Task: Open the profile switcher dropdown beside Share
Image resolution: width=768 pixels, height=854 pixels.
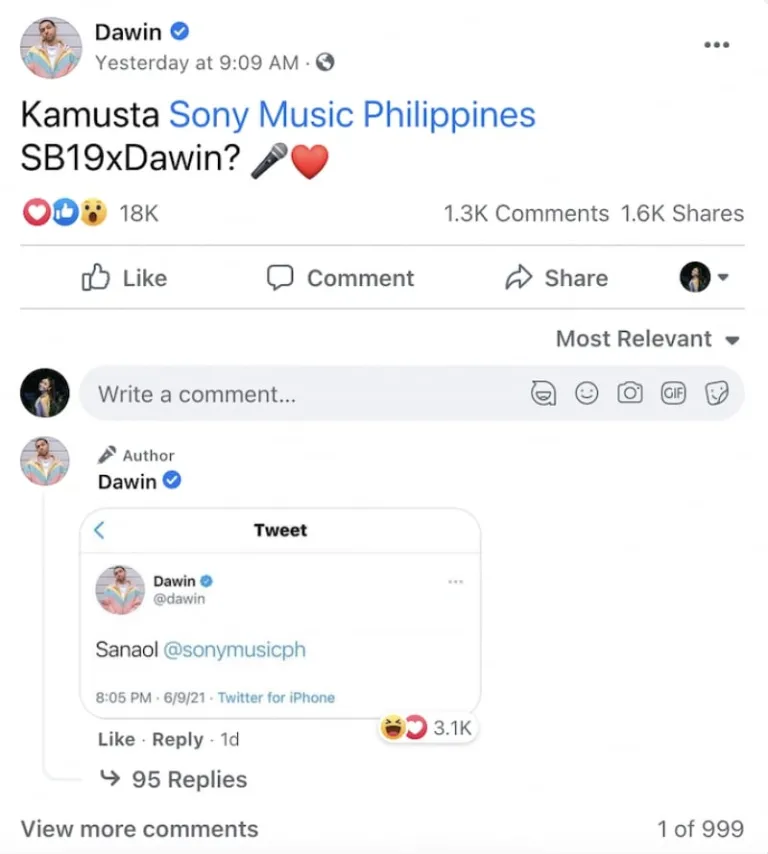Action: coord(705,278)
